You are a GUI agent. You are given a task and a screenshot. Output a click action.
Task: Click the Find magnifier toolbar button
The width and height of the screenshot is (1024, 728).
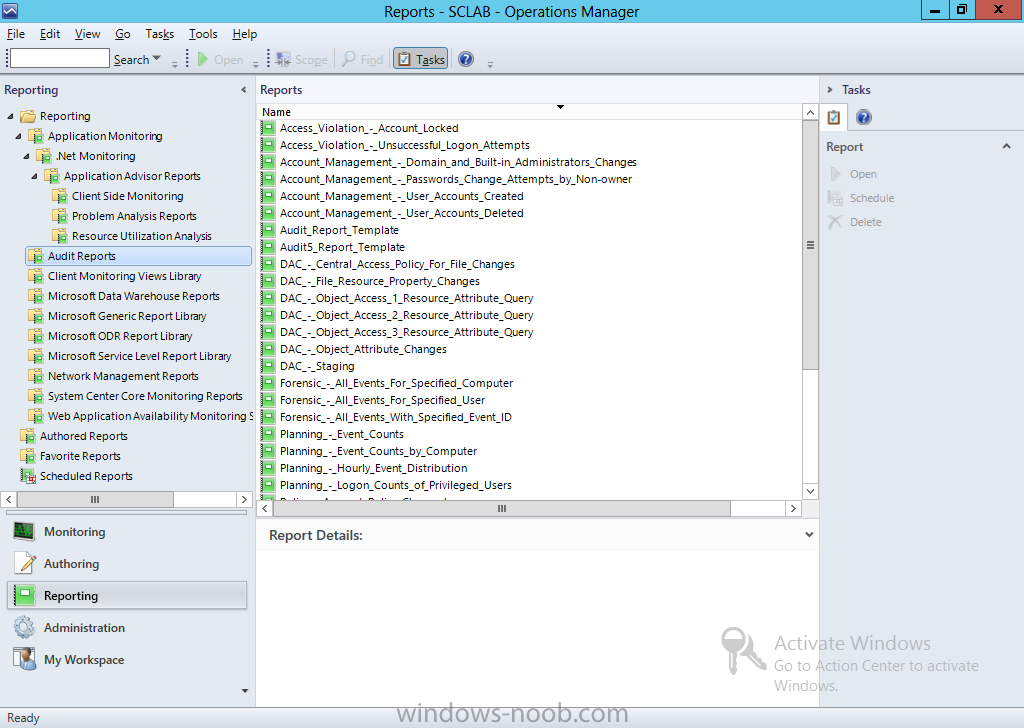click(x=363, y=59)
